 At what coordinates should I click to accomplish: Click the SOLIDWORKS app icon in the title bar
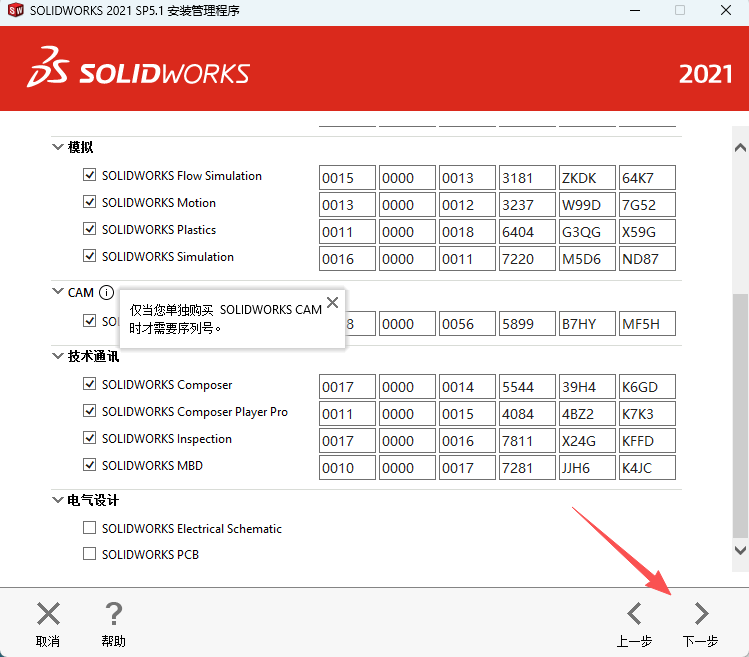point(16,10)
